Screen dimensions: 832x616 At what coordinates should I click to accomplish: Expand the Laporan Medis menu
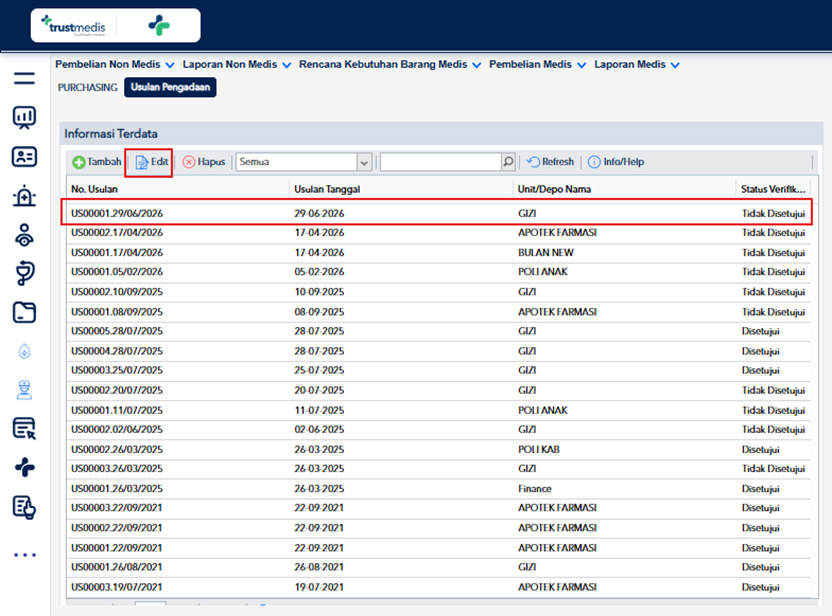pyautogui.click(x=637, y=65)
